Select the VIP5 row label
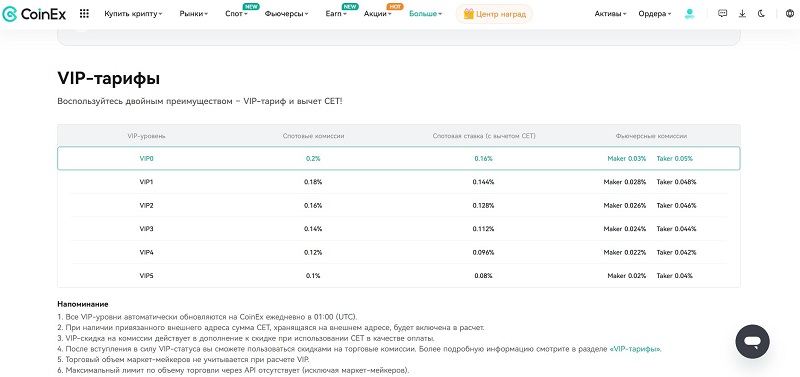 click(x=146, y=276)
